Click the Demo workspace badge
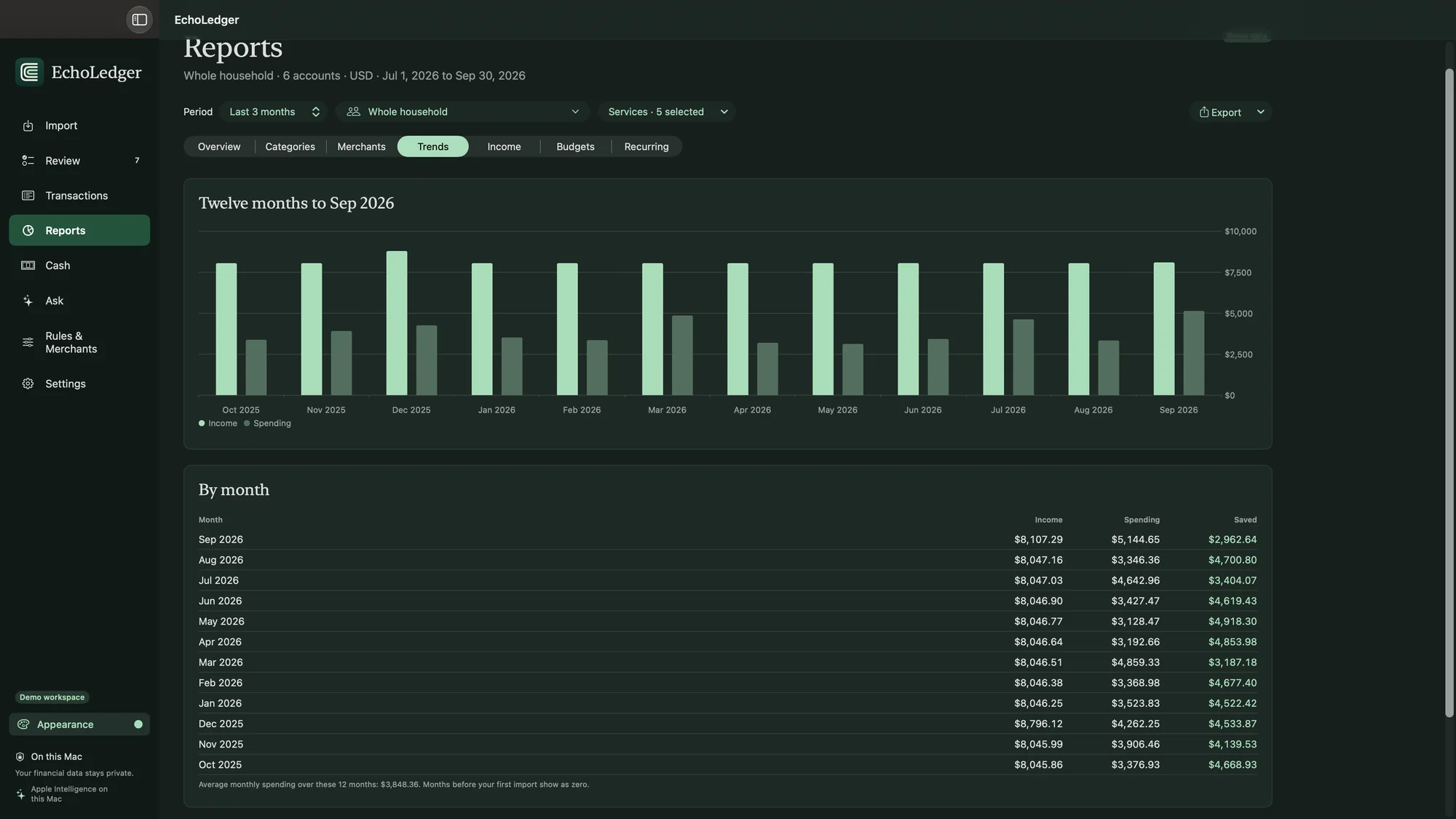1456x819 pixels. pos(52,697)
